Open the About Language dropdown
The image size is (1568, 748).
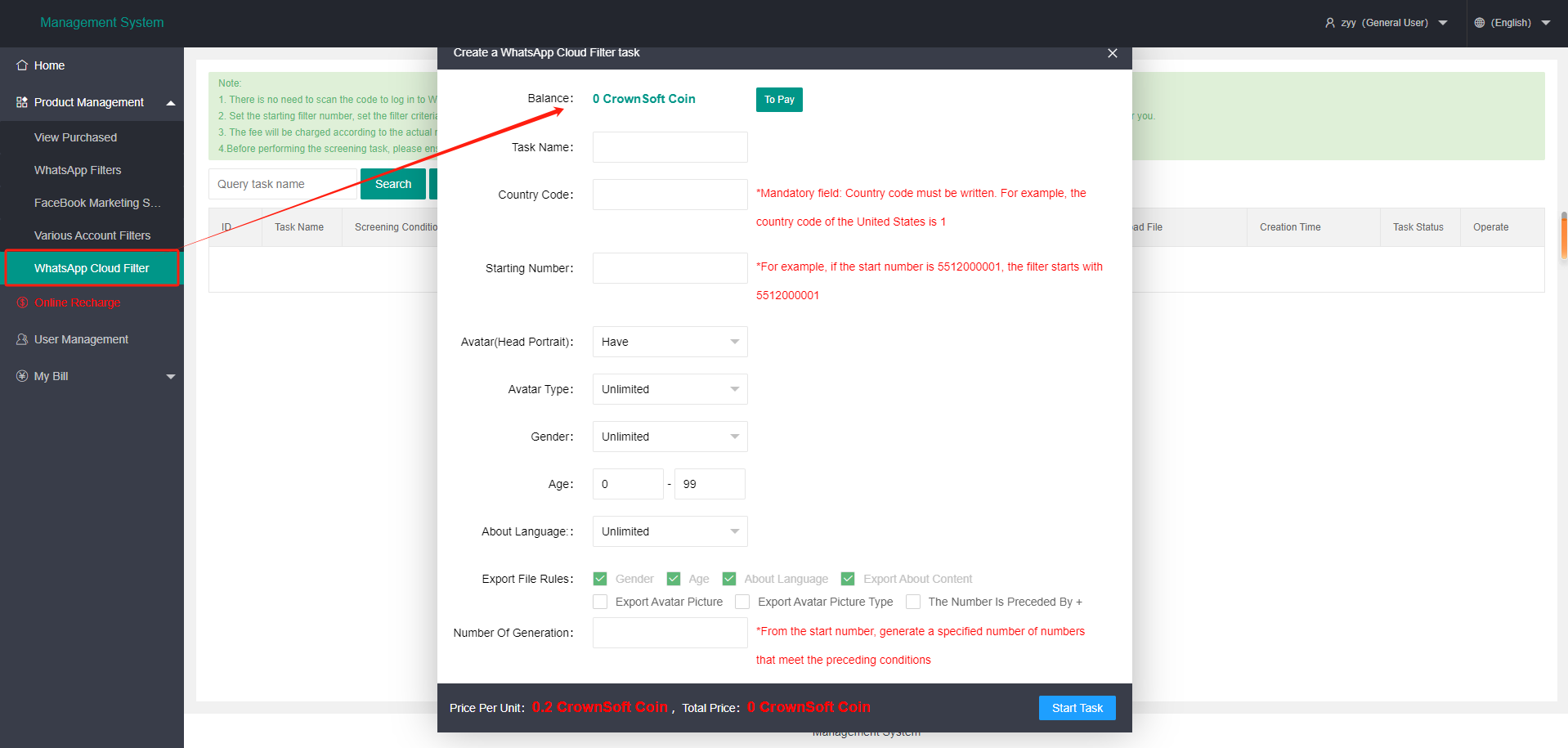point(670,531)
